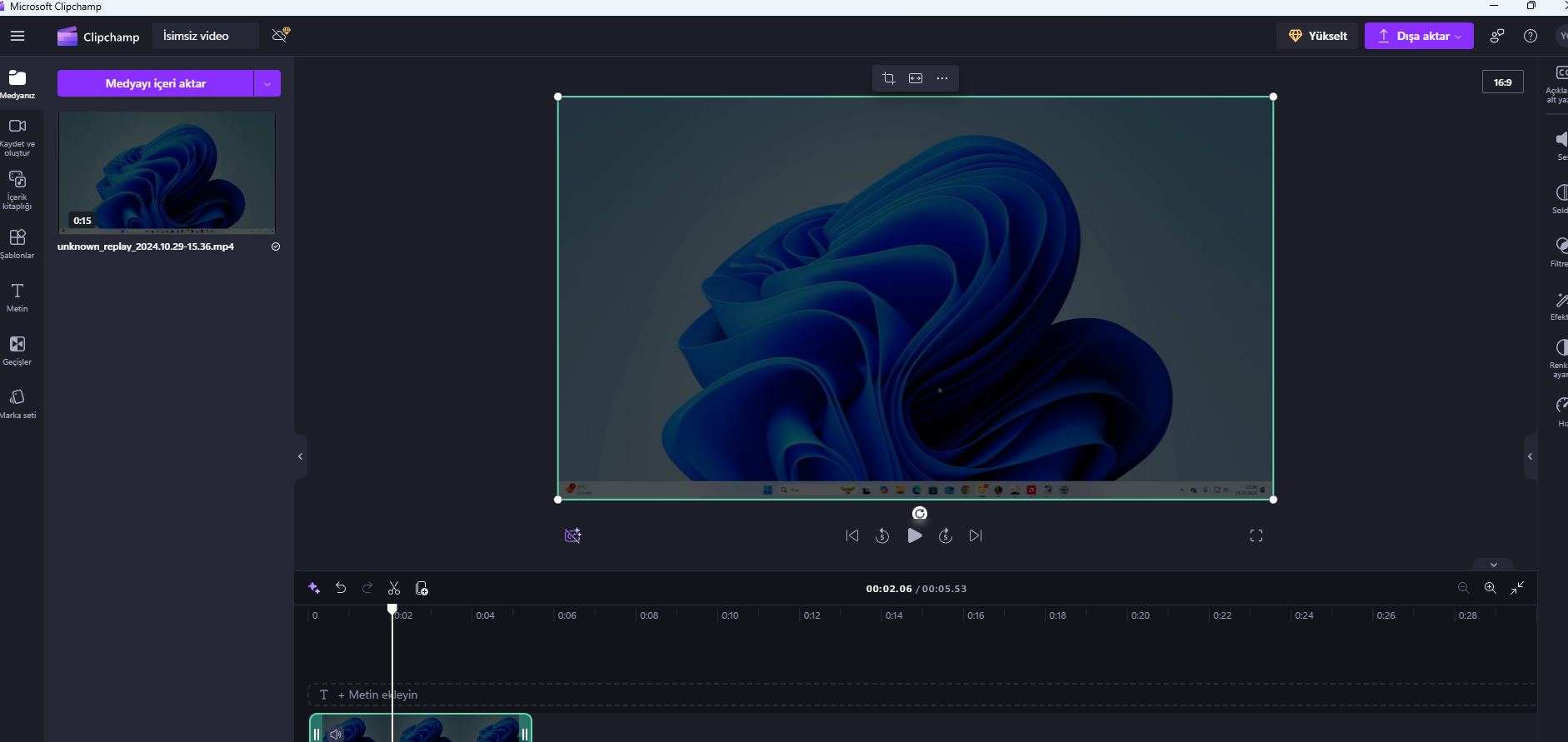Click Medyayı içeri aktar button

click(155, 83)
